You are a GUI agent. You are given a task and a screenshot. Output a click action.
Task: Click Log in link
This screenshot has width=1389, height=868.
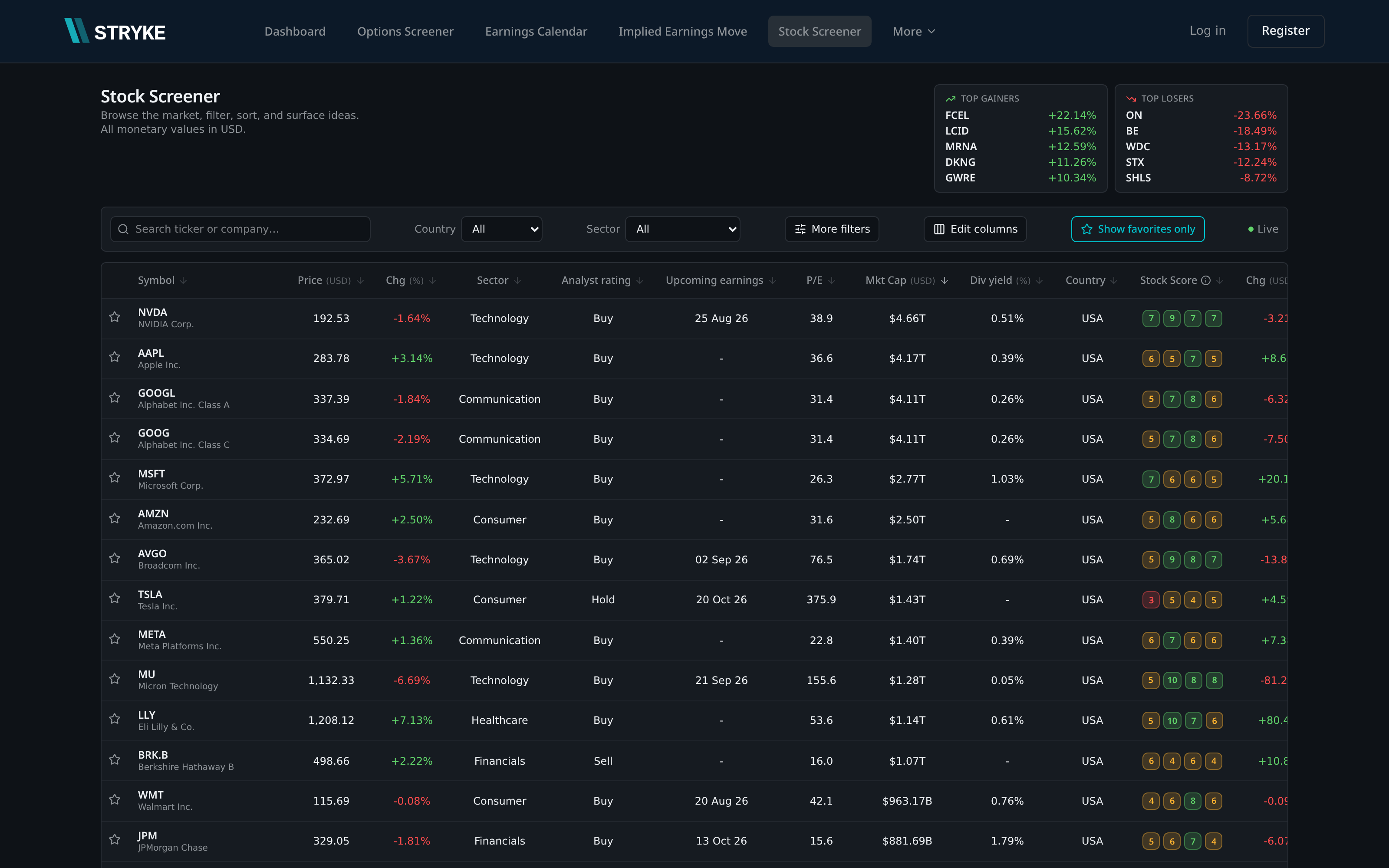[1208, 31]
